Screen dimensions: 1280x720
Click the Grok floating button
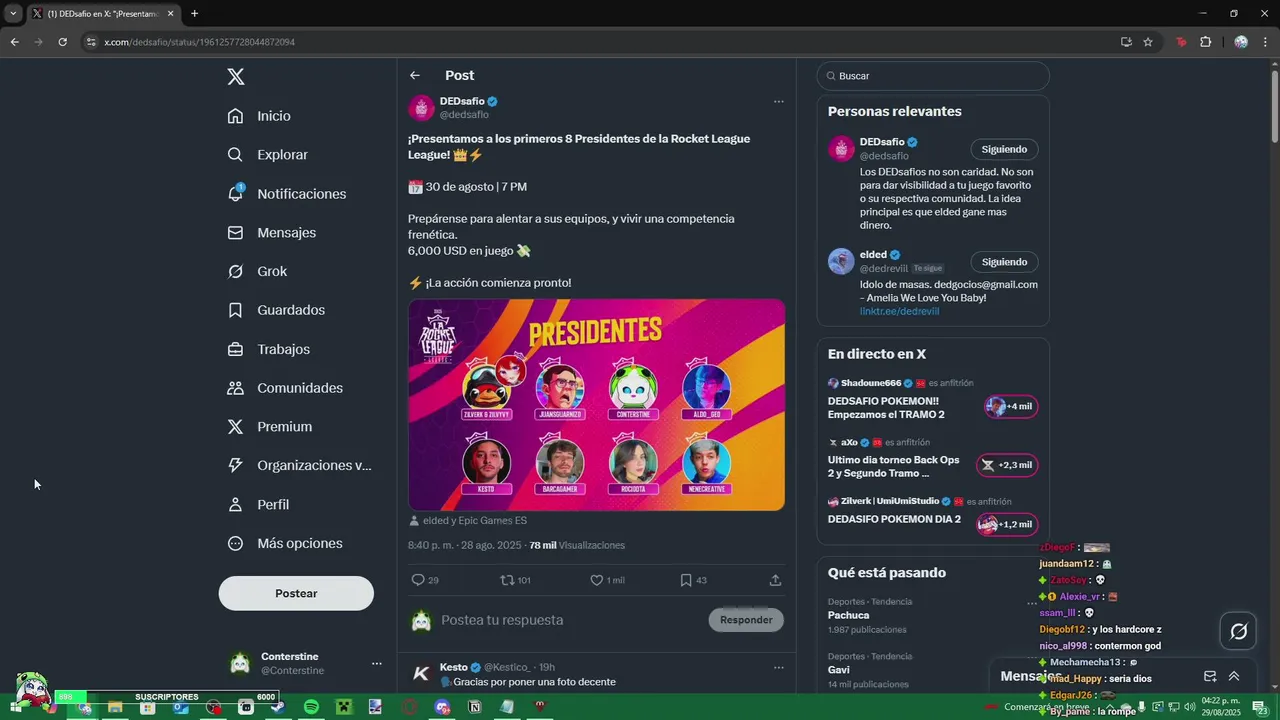(1238, 631)
